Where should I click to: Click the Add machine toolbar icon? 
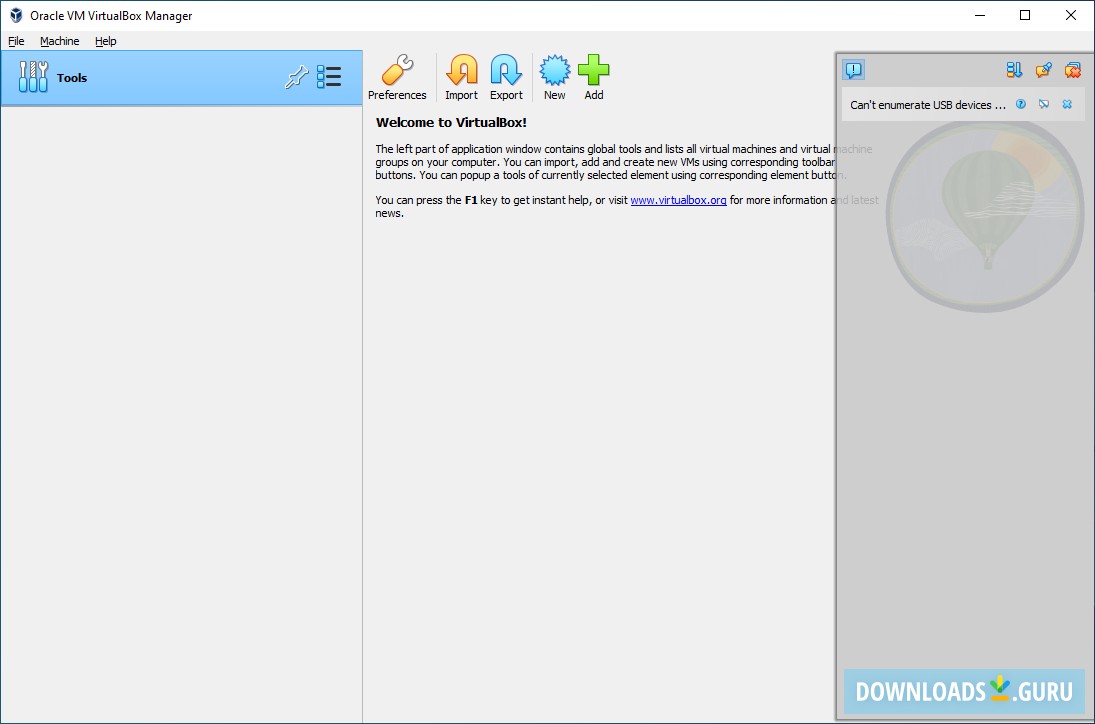[593, 70]
